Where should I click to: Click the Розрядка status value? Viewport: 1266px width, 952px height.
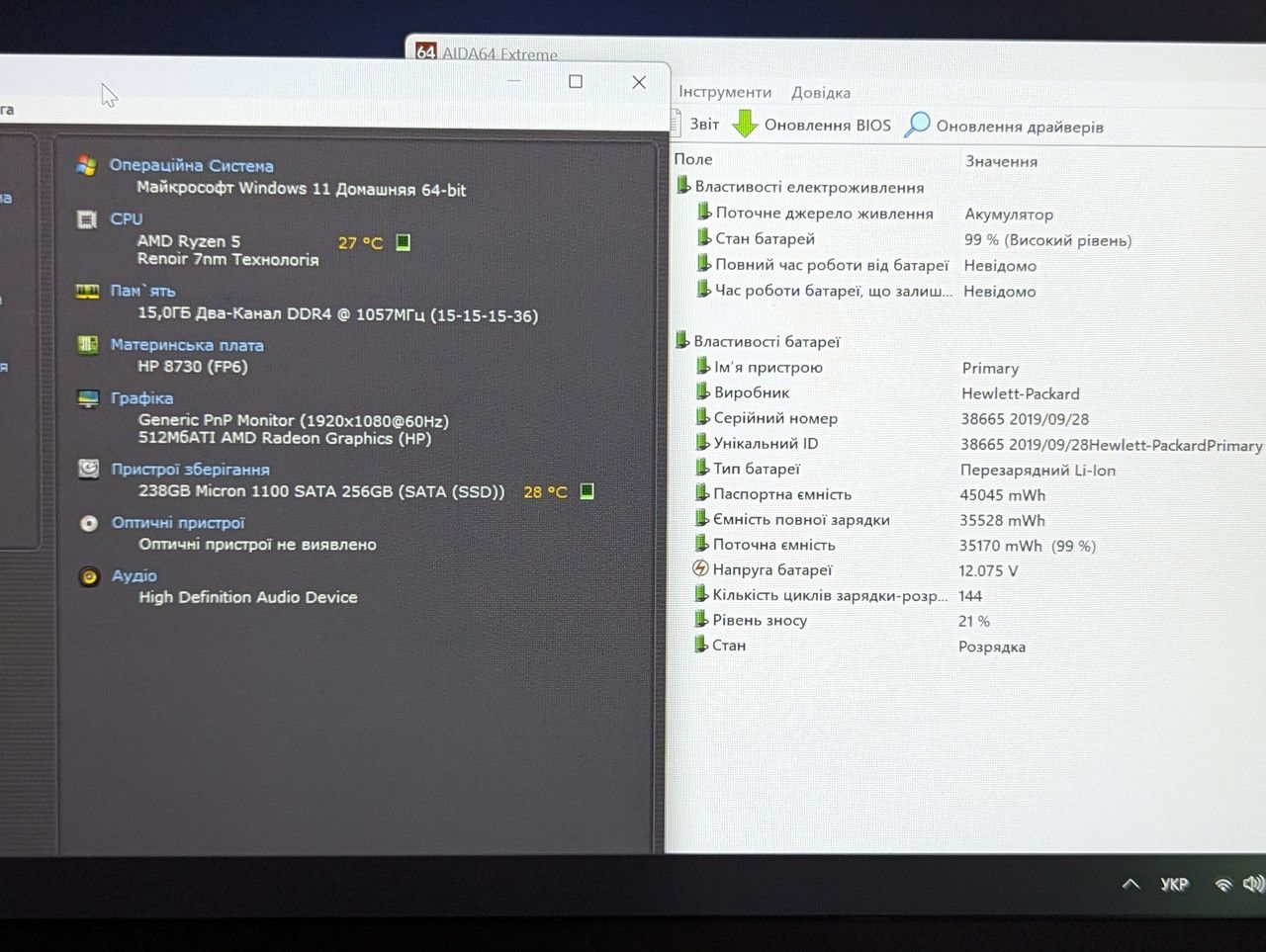(992, 647)
